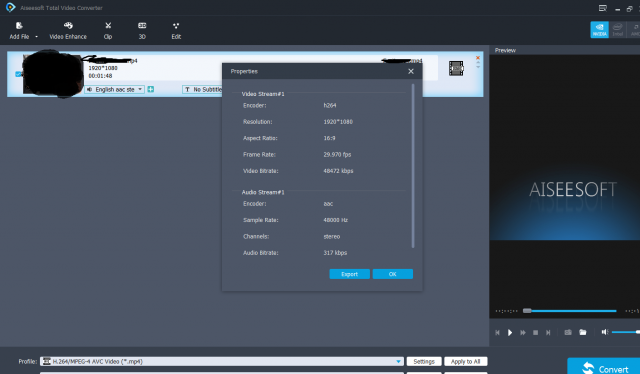This screenshot has width=640, height=374.
Task: Click the blacked-out video thumbnail in file list
Action: click(x=53, y=73)
